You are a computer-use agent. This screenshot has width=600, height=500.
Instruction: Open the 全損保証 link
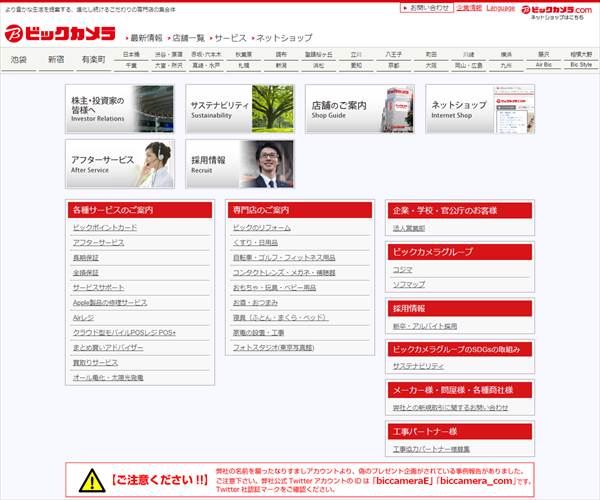pos(86,272)
